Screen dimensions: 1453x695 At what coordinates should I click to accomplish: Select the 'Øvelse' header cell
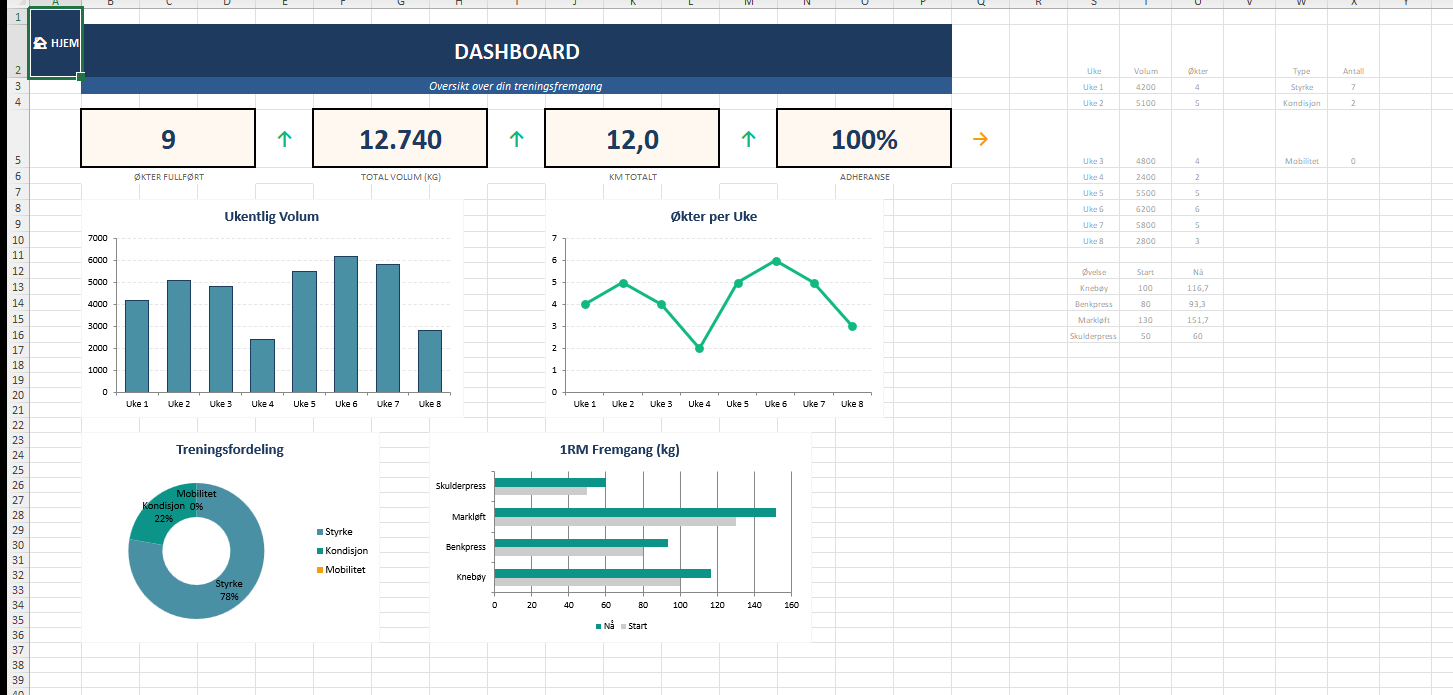[x=1094, y=272]
